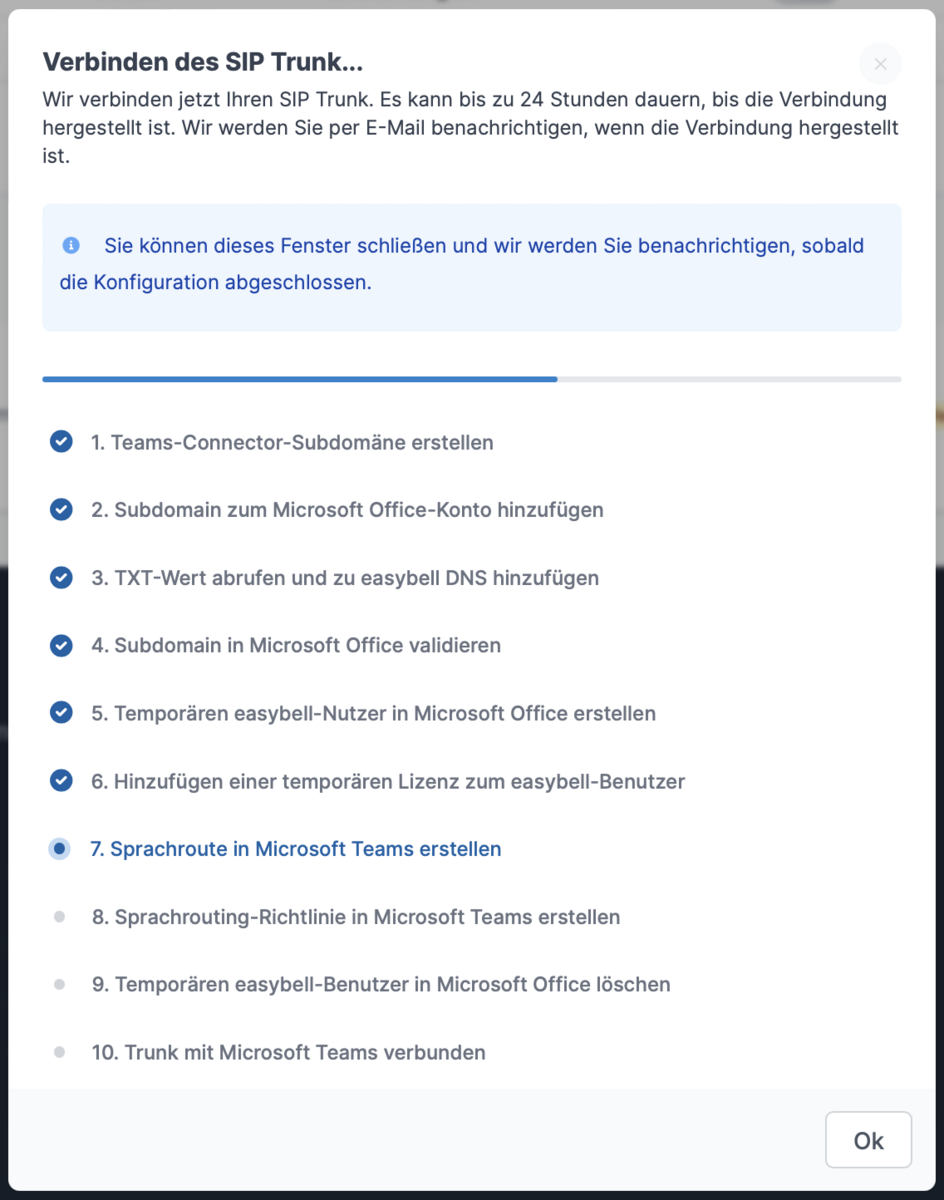Click step 10 Trunk mit Microsoft Teams verbunden
The width and height of the screenshot is (944, 1200).
(x=288, y=1052)
